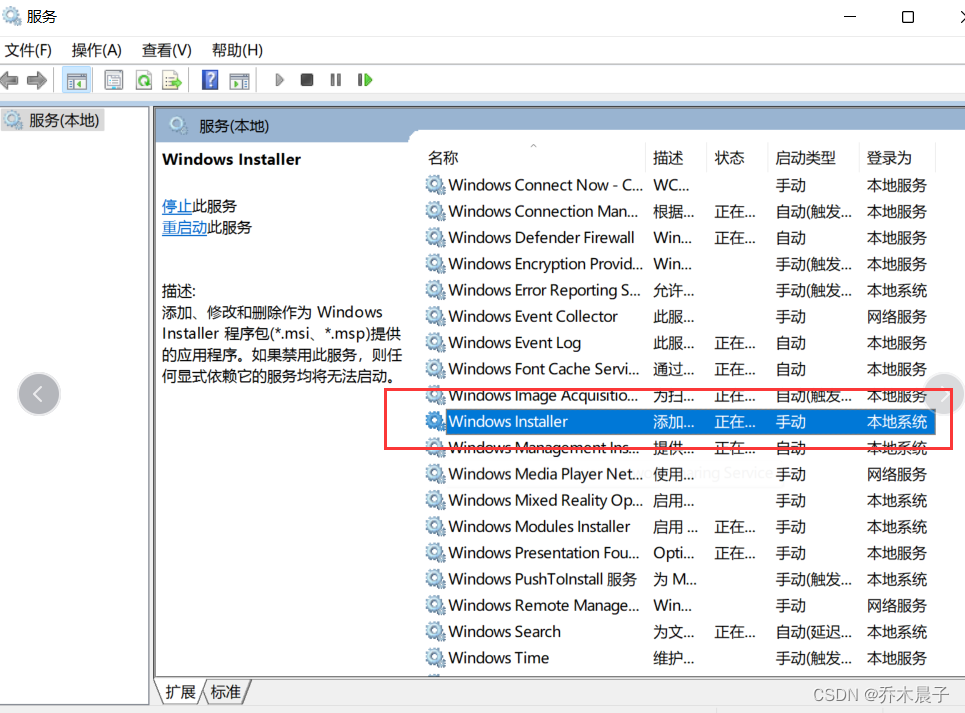Viewport: 965px width, 713px height.
Task: Switch to the 标准 tab
Action: point(225,692)
